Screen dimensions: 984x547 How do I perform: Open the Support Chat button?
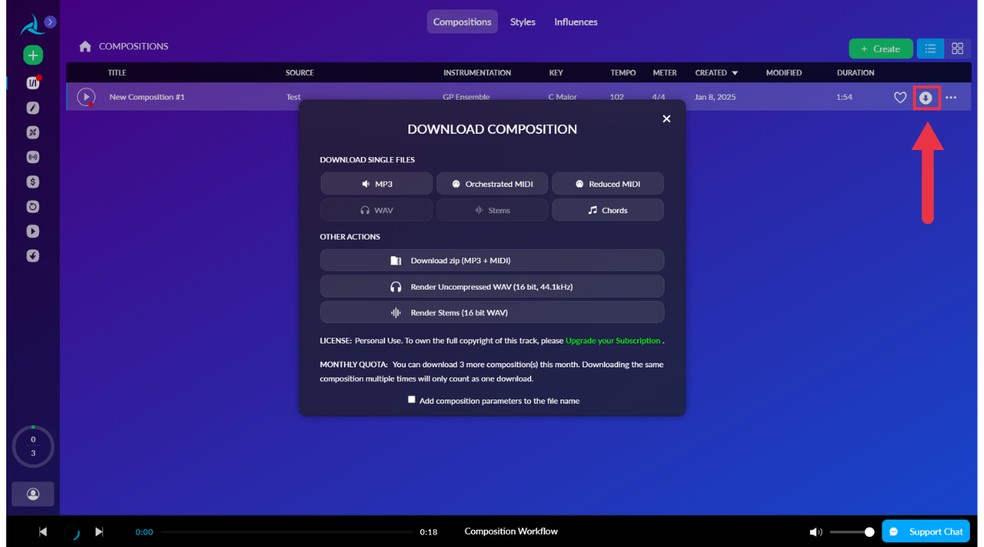point(926,531)
